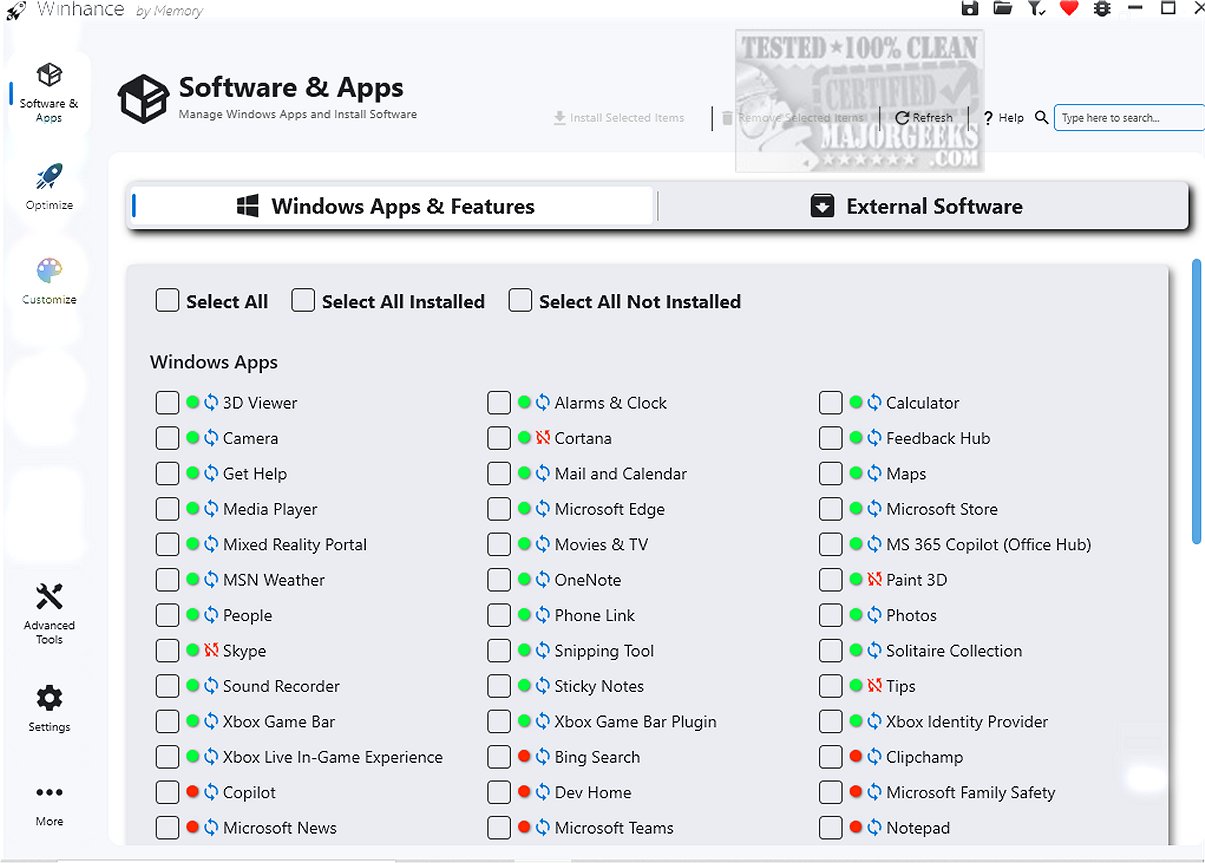Click the red cannot-reinstall icon beside Skype
Screen dimensions: 1205x863
(211, 651)
